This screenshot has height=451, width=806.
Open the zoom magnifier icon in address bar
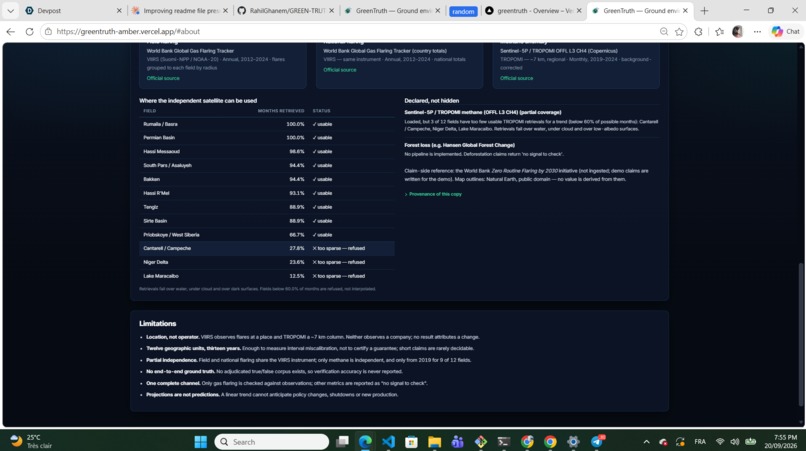click(664, 31)
